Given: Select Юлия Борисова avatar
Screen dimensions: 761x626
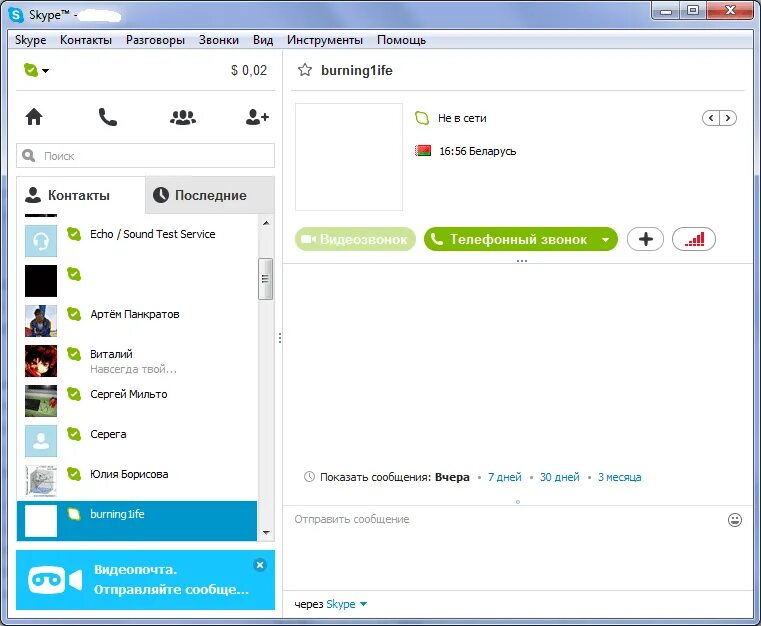Looking at the screenshot, I should 41,481.
